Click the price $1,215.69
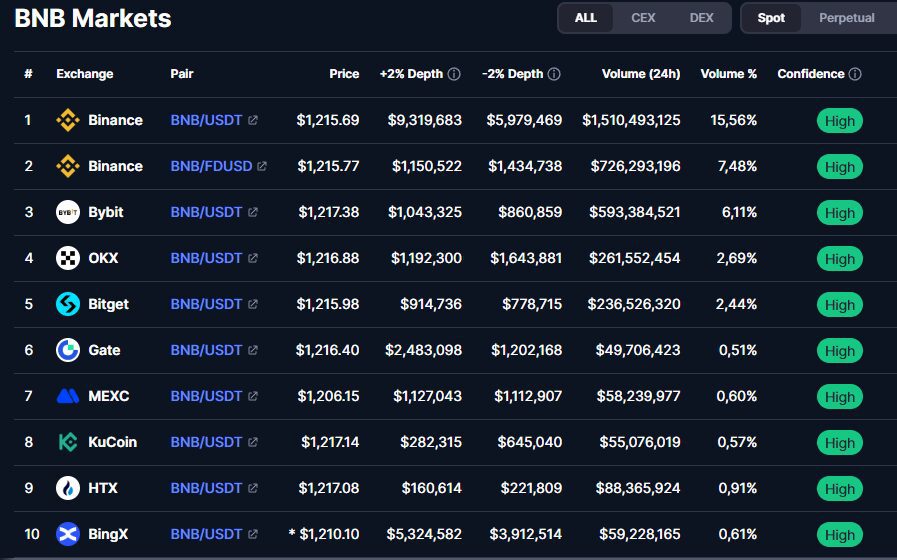Screen dimensions: 897x560 coord(328,120)
